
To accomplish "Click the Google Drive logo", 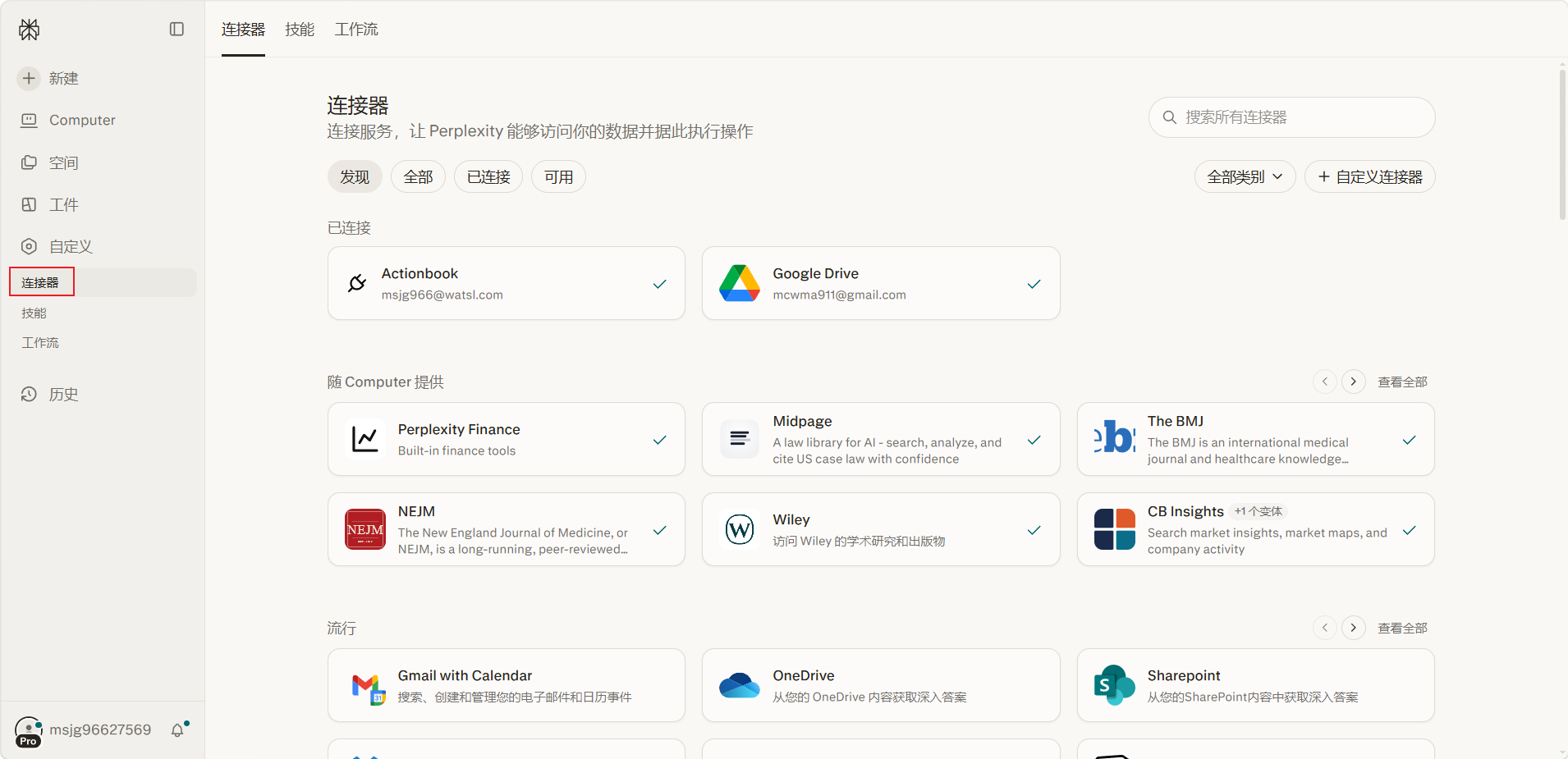I will [x=740, y=283].
